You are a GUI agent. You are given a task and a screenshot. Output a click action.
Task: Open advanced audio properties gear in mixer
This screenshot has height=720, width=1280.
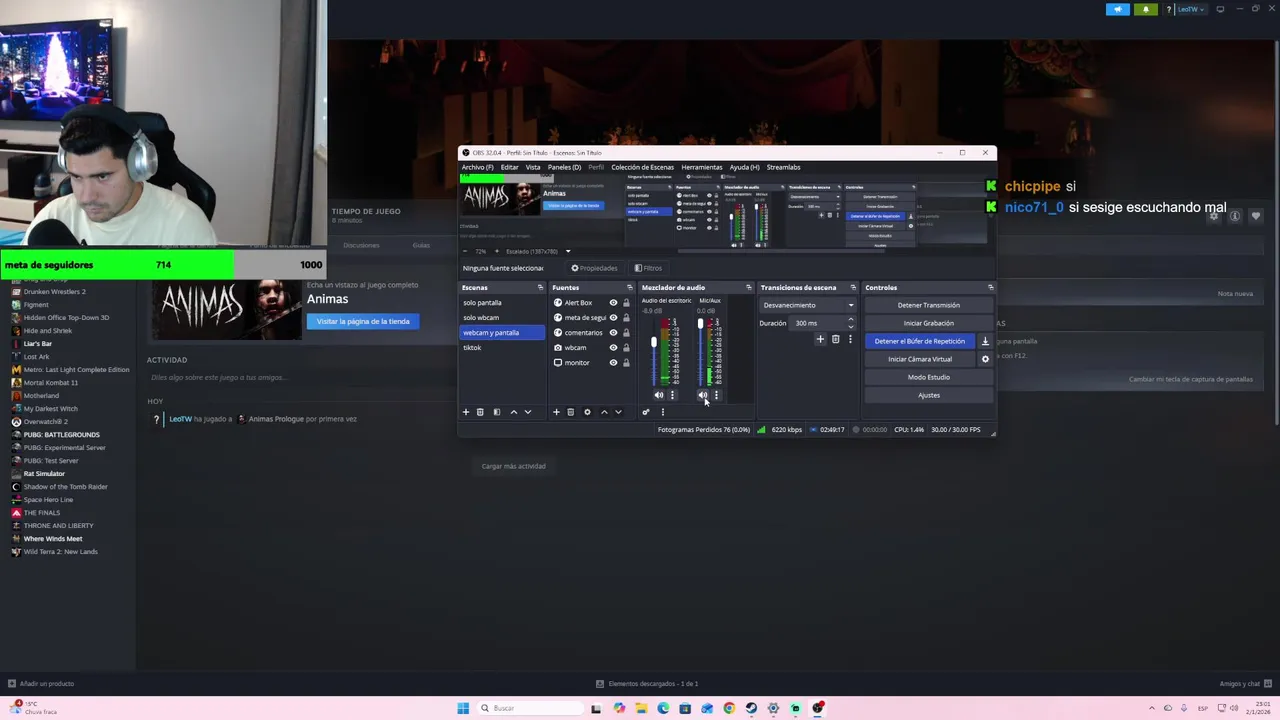click(x=646, y=412)
